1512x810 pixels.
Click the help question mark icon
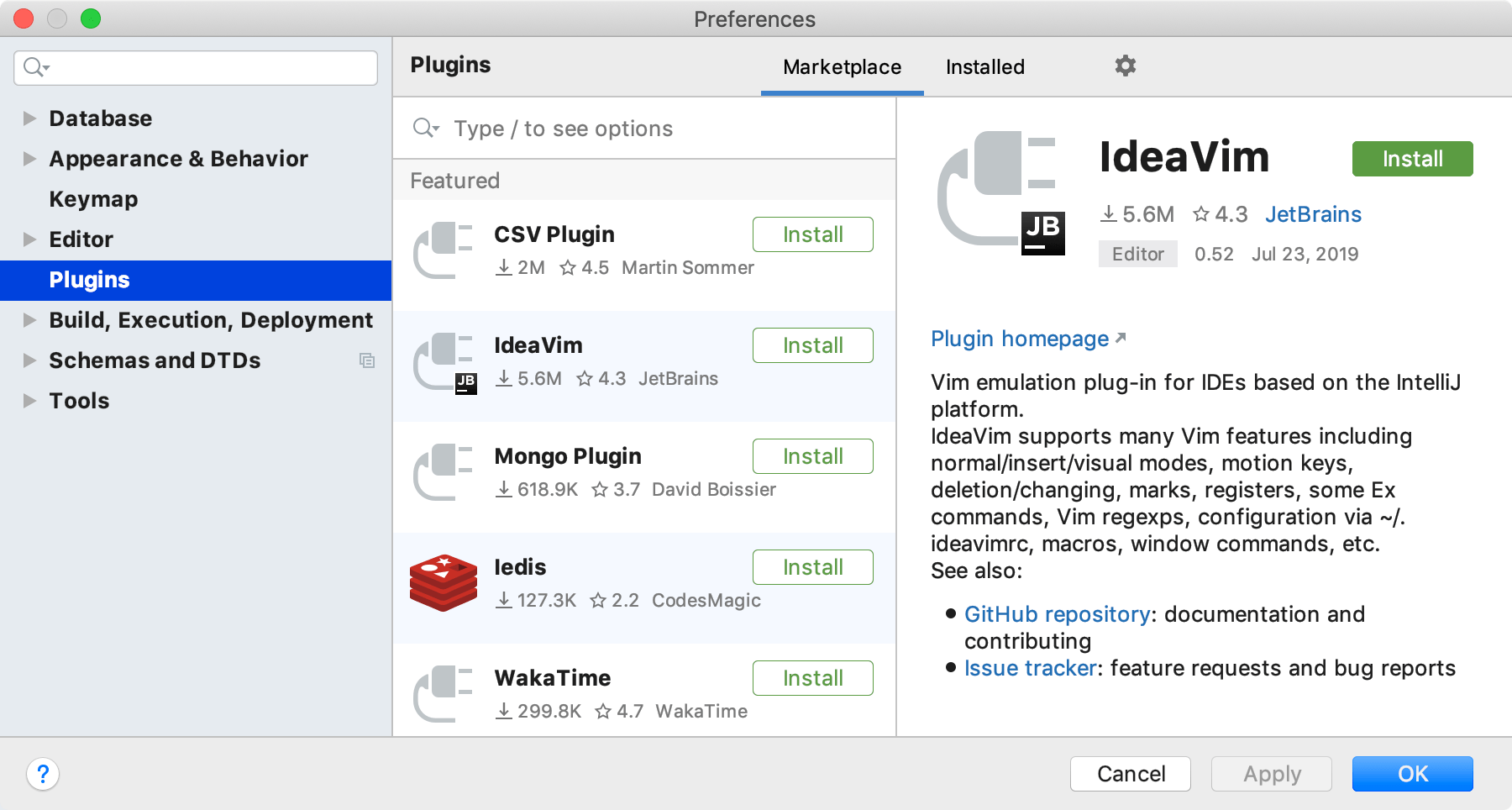42,775
